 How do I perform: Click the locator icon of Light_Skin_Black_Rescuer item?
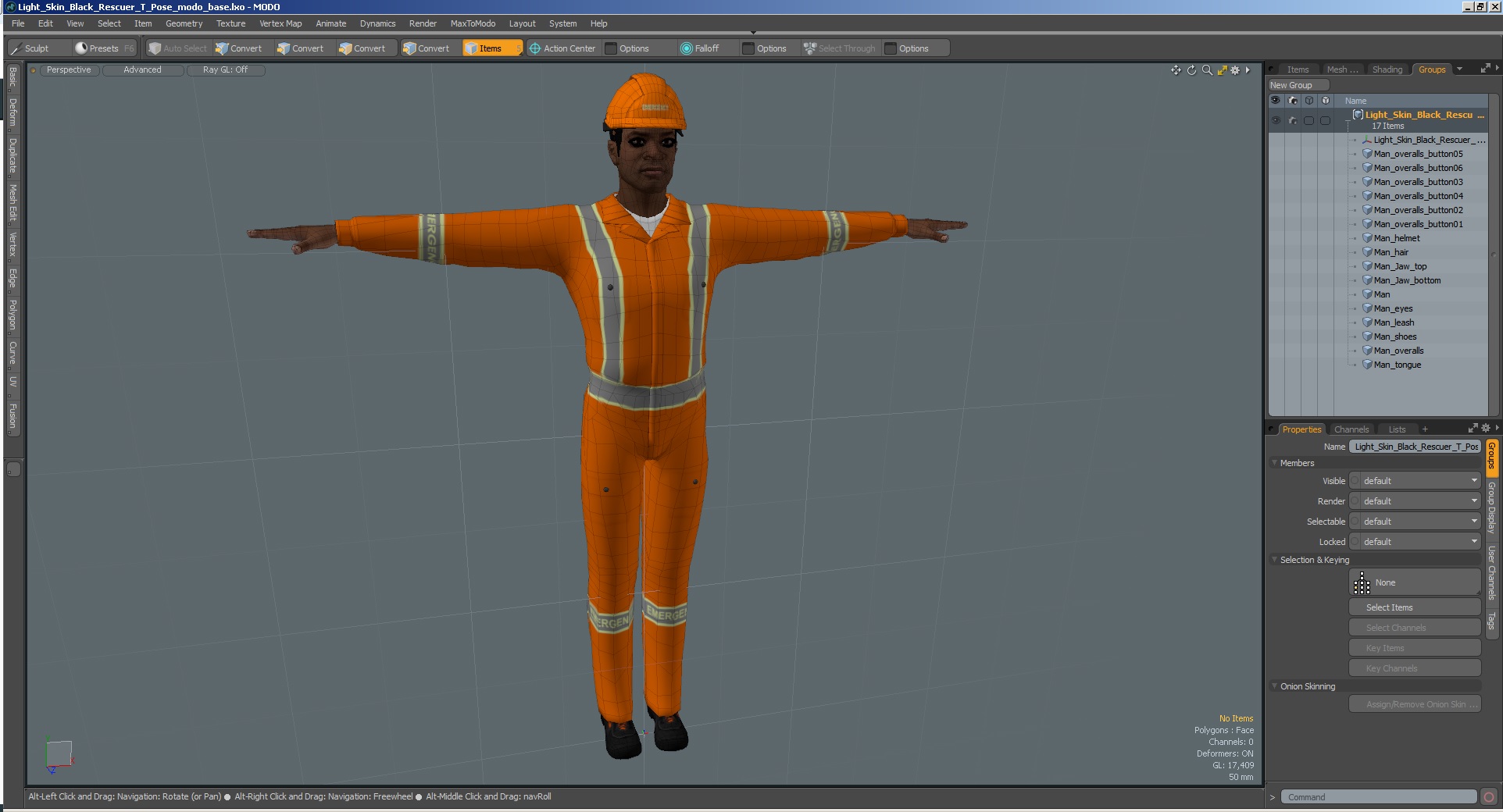tap(1367, 140)
